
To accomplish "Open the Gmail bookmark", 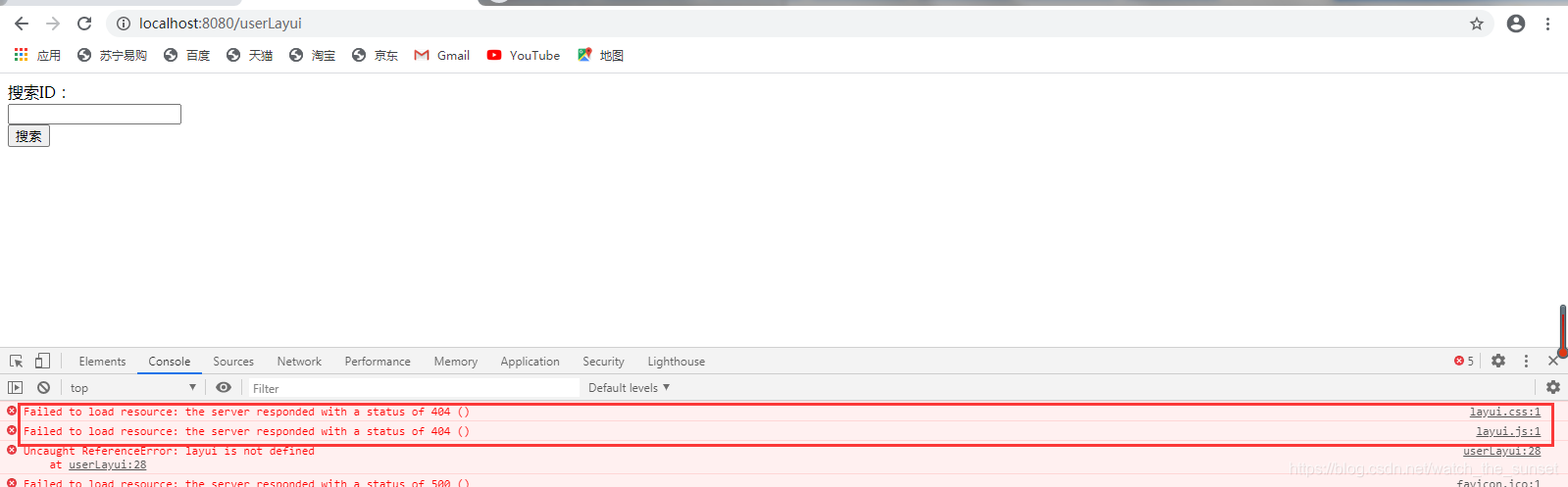I will 441,55.
